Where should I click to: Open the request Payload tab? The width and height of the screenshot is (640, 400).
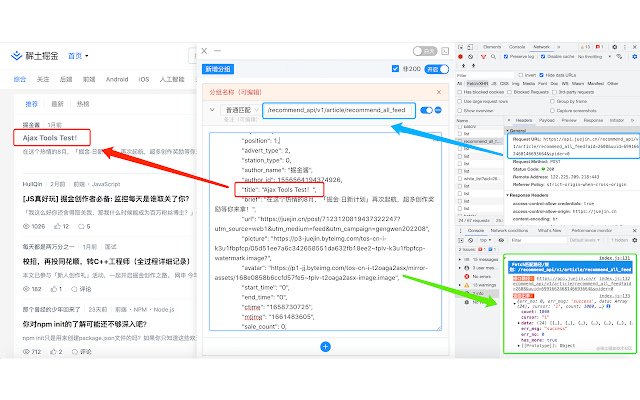click(547, 120)
